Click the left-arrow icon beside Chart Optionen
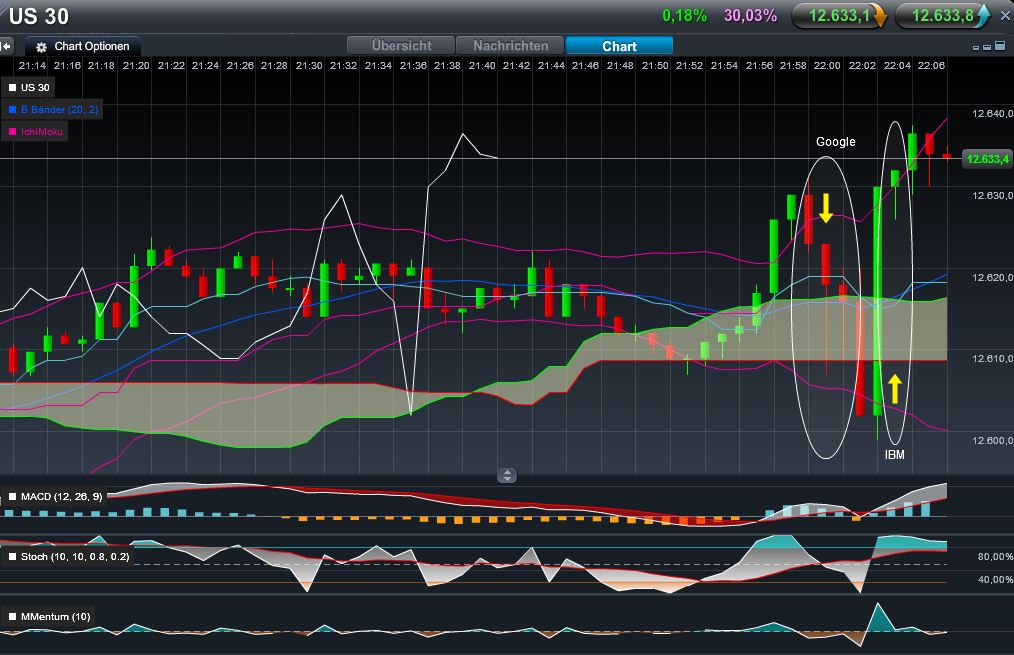This screenshot has height=655, width=1014. [7, 46]
